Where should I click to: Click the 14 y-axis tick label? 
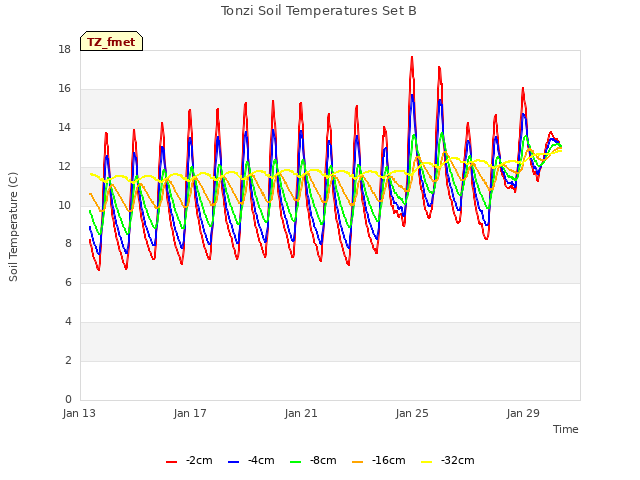tap(64, 128)
